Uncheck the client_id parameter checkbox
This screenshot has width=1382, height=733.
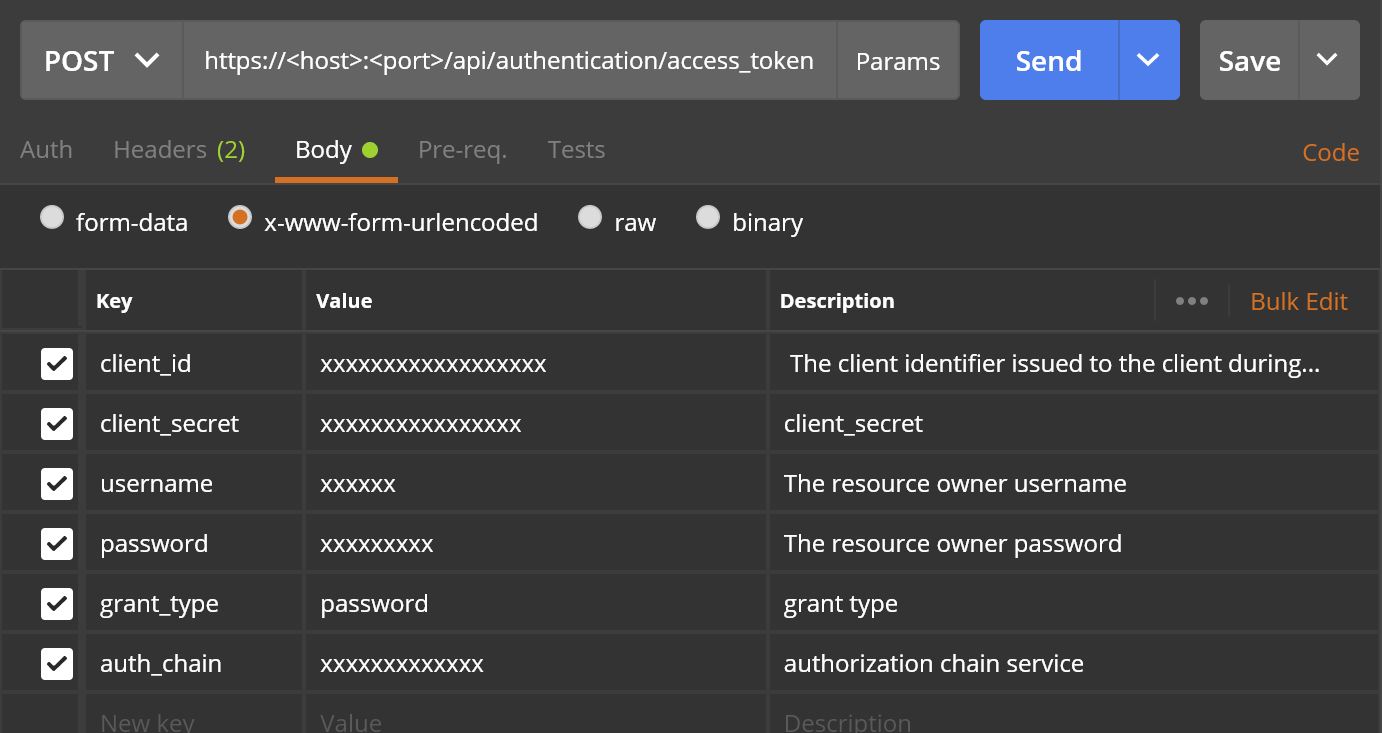pos(57,363)
